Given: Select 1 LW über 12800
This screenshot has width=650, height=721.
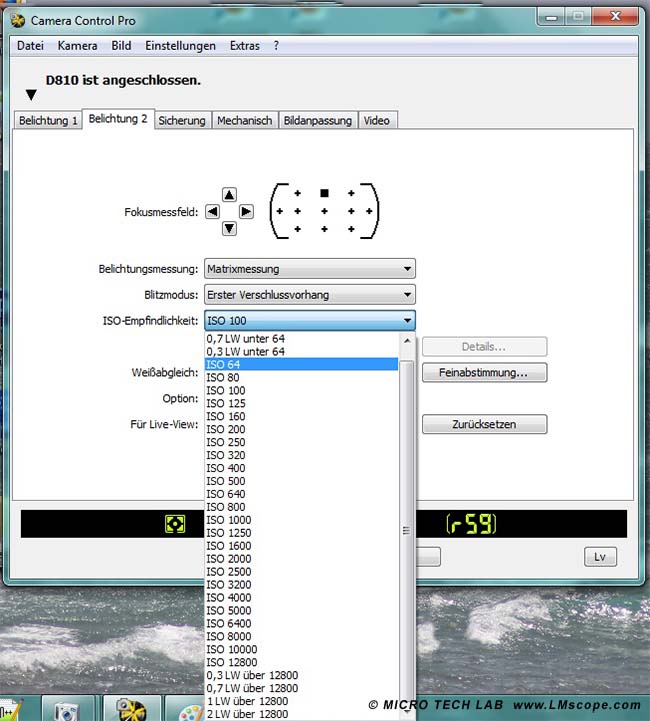Looking at the screenshot, I should tap(302, 701).
